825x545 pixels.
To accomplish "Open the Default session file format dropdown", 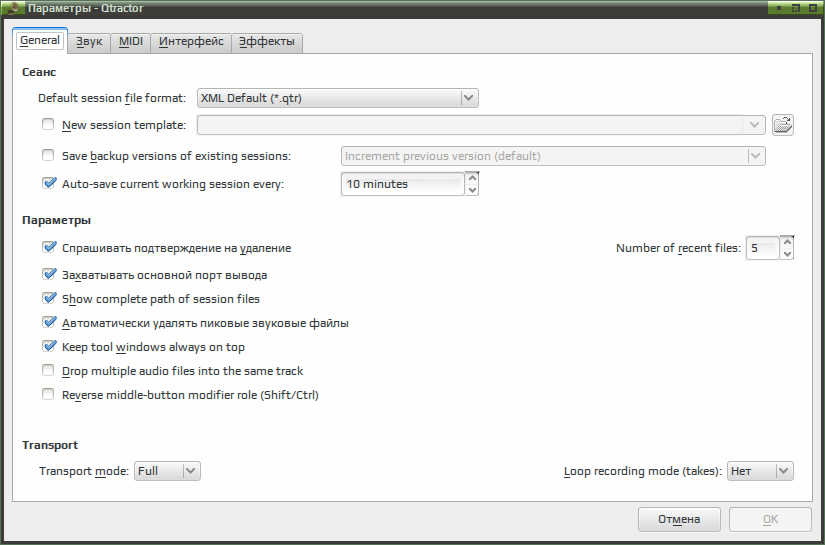I will click(337, 98).
